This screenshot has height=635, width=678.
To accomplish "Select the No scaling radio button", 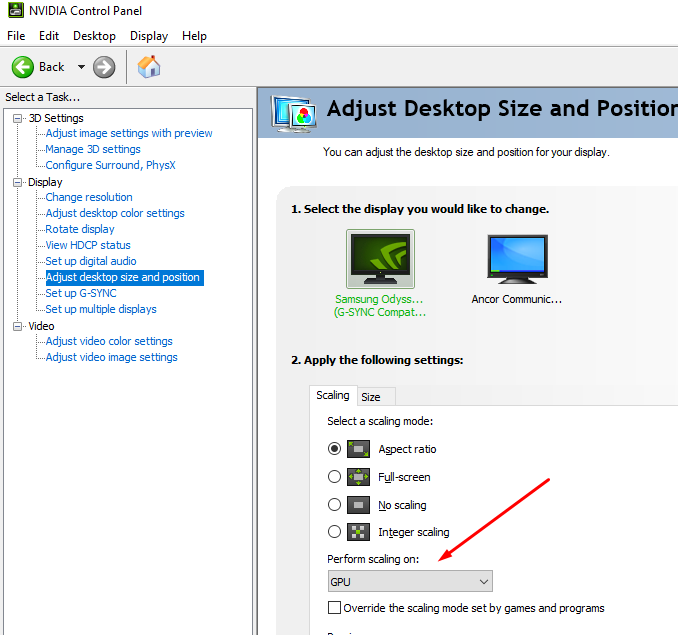I will click(x=334, y=504).
